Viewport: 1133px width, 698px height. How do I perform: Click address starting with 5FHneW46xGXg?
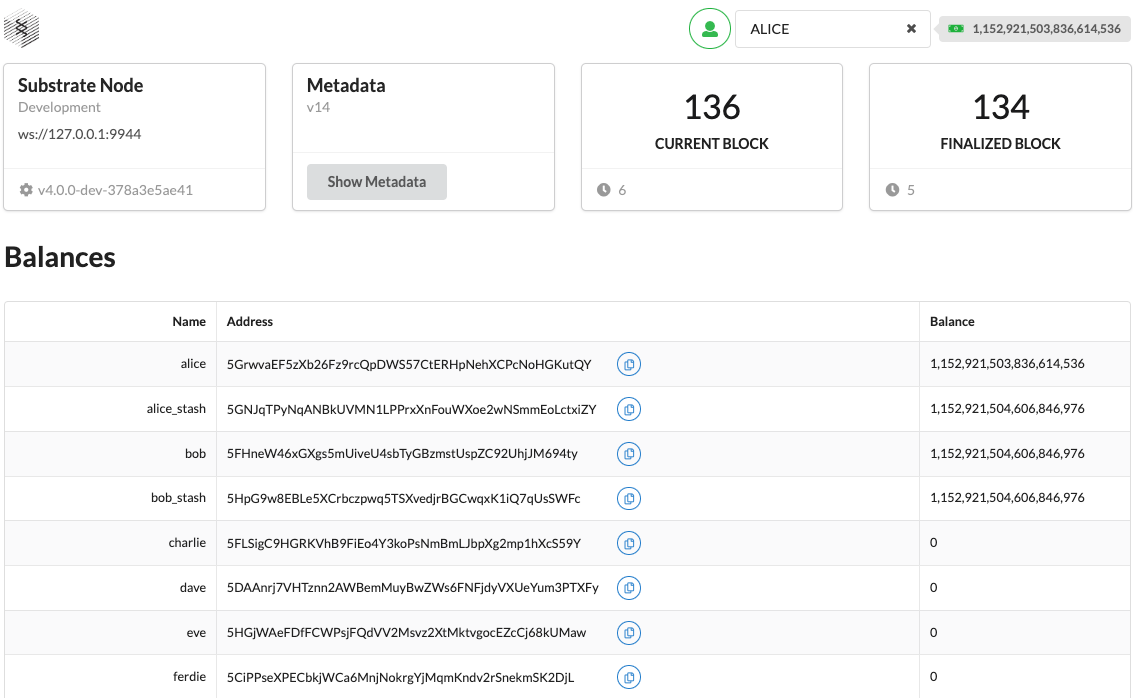tap(402, 454)
